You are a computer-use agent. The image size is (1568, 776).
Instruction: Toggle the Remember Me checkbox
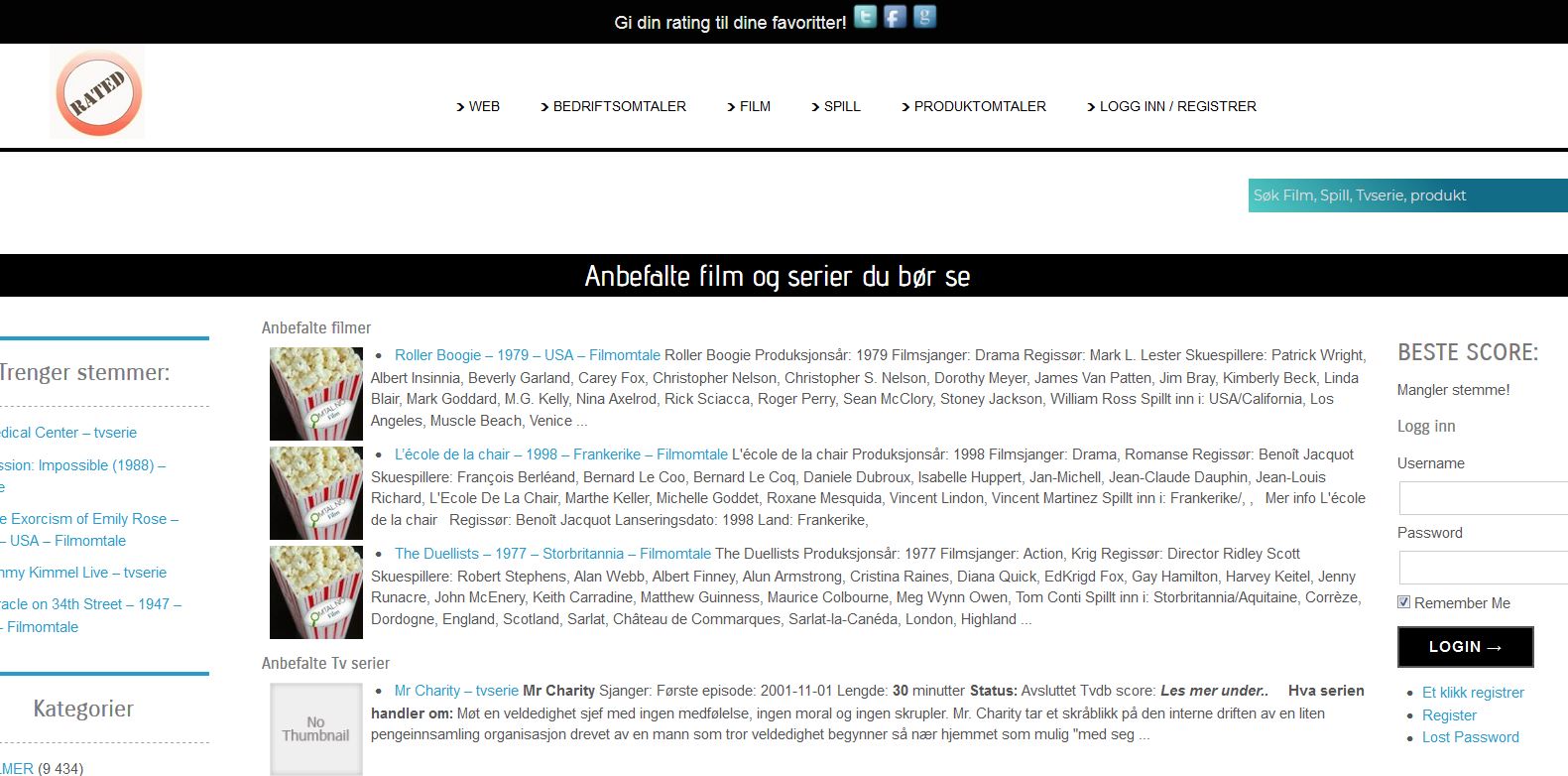(x=1403, y=602)
